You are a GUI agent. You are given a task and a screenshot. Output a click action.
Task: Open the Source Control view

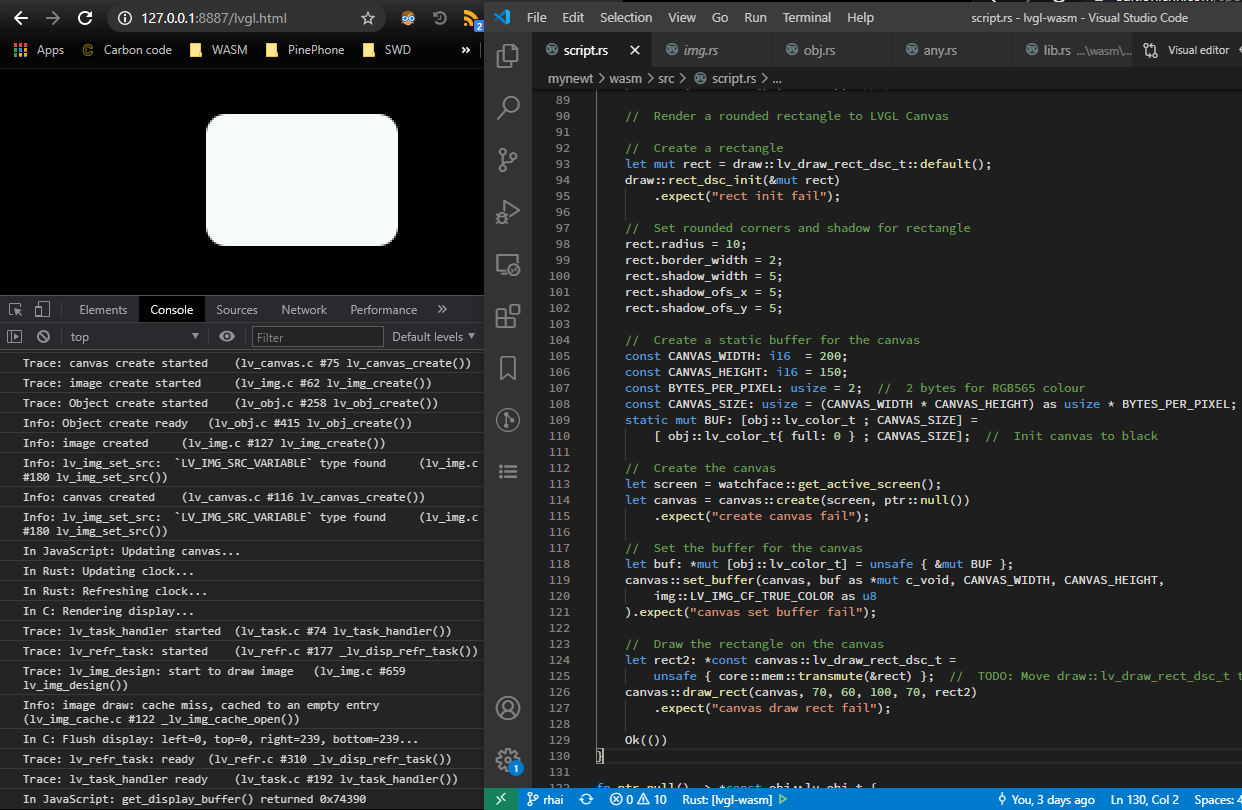point(508,160)
